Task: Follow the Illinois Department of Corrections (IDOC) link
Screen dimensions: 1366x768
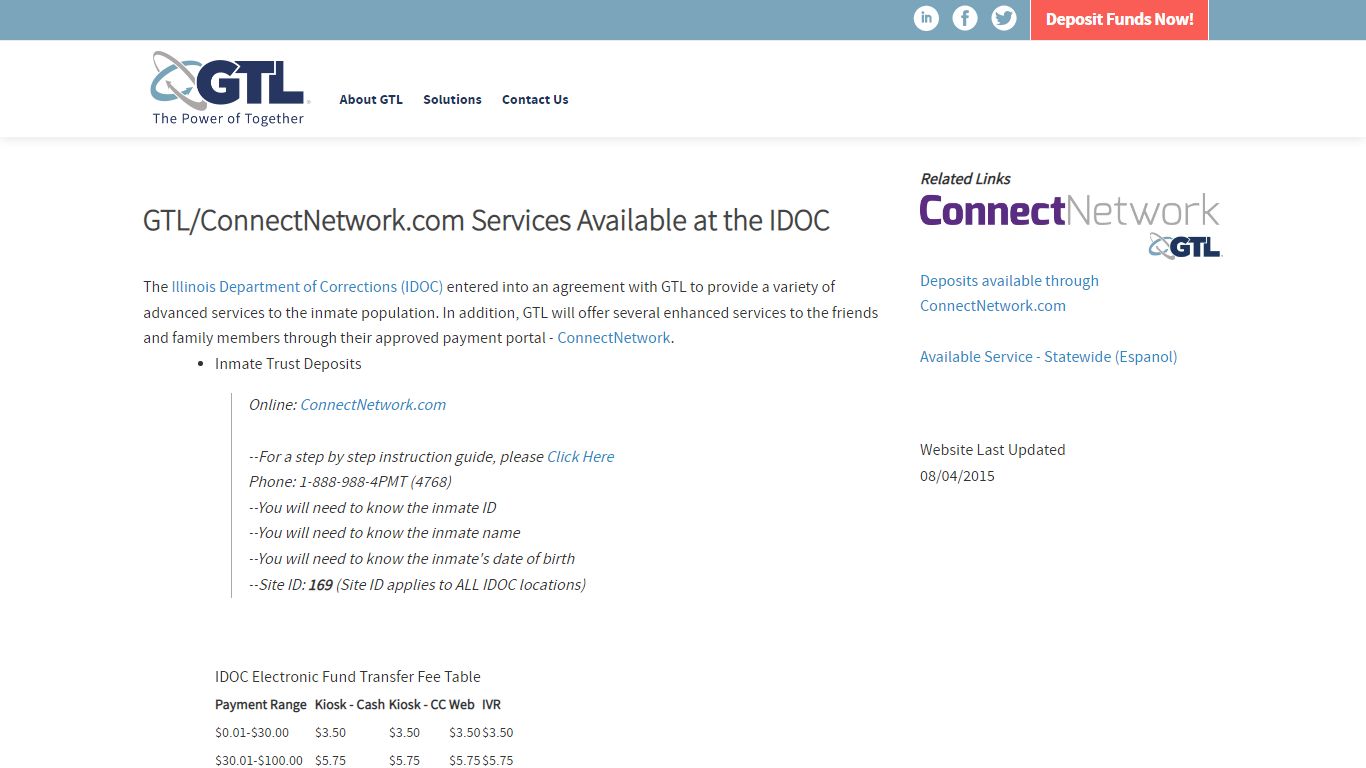Action: pyautogui.click(x=307, y=287)
